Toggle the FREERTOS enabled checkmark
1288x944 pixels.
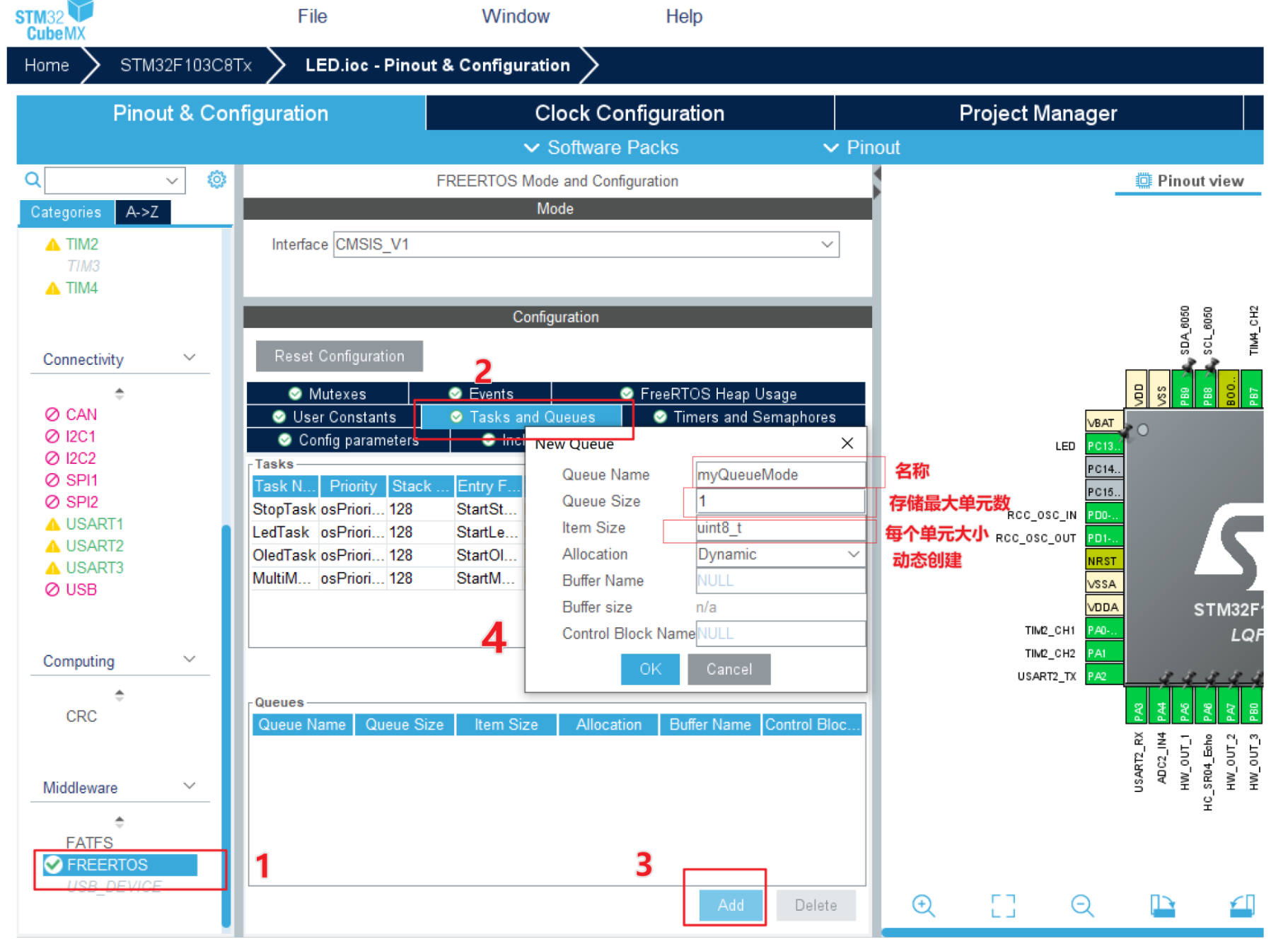coord(53,865)
